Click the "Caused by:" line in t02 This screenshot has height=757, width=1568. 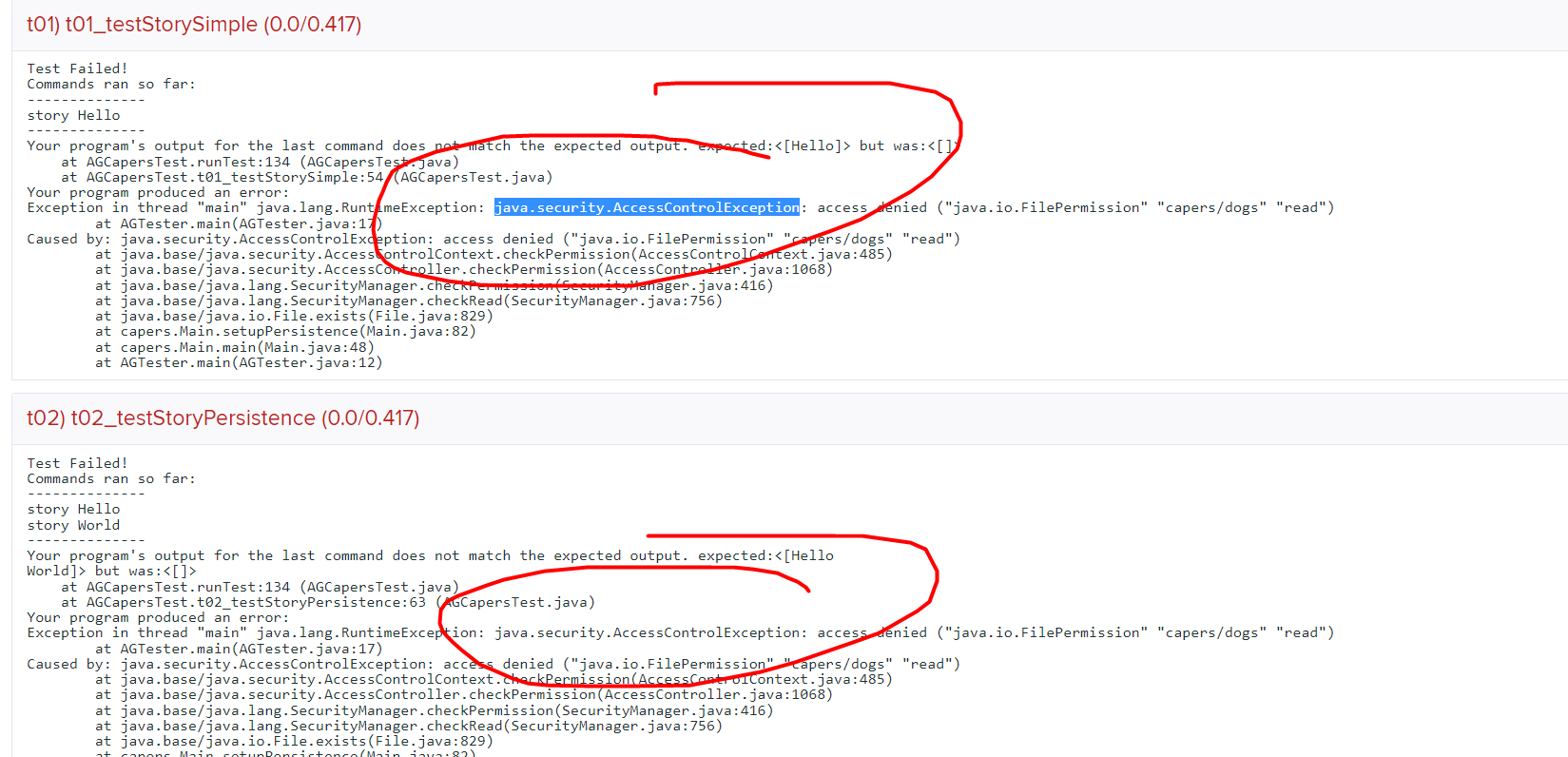pyautogui.click(x=493, y=664)
